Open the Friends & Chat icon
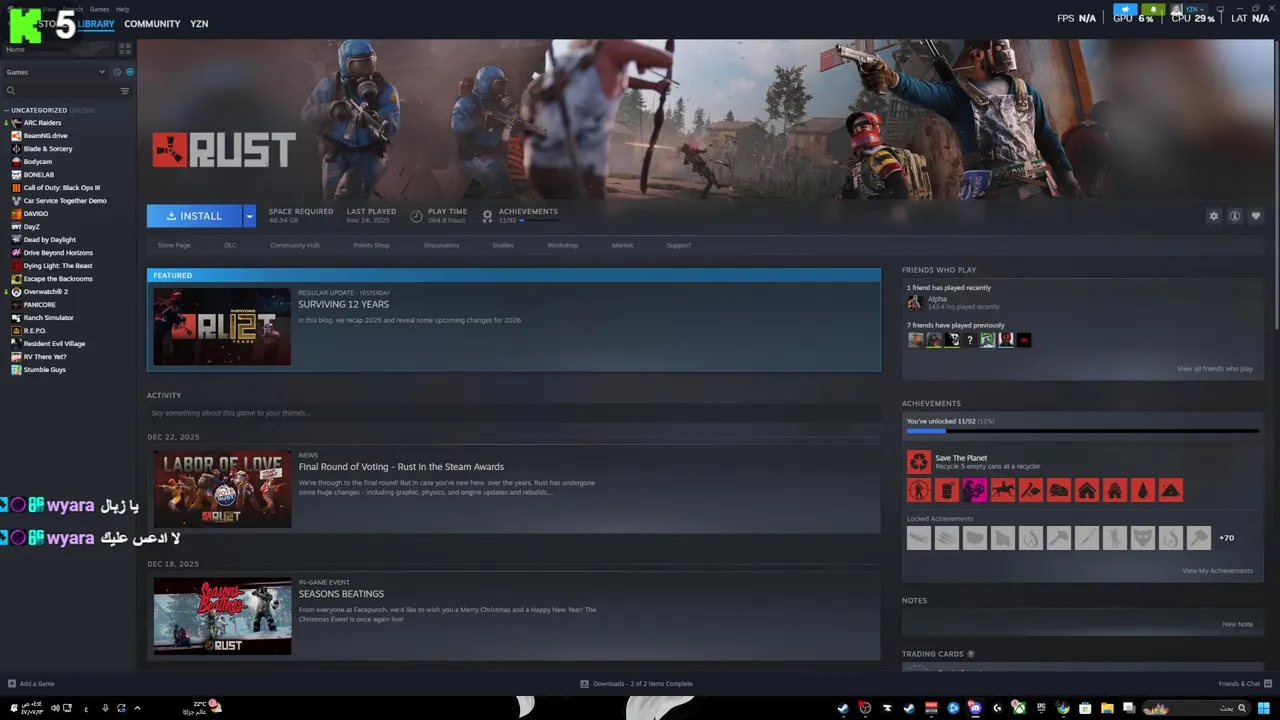The width and height of the screenshot is (1280, 720). click(1266, 684)
